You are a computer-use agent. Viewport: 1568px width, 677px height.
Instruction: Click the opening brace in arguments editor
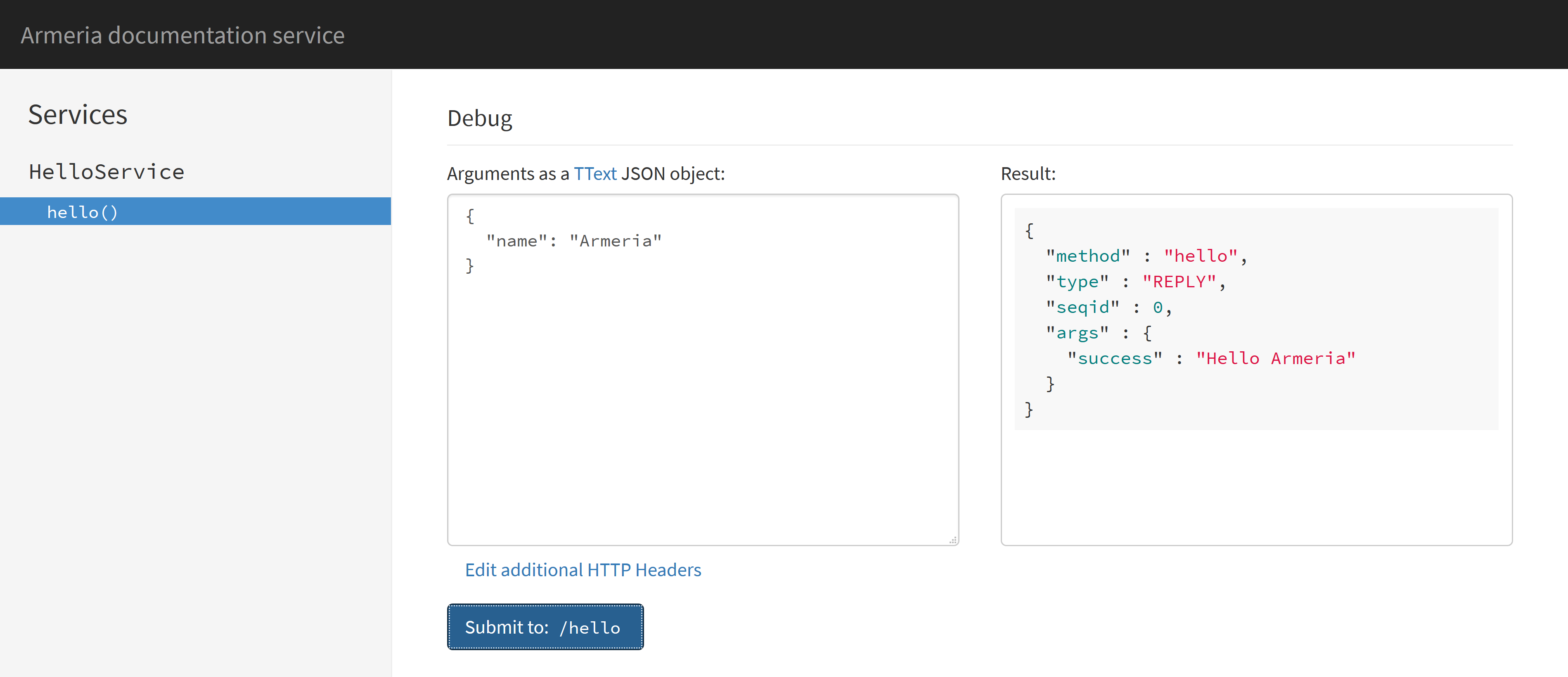click(x=470, y=216)
